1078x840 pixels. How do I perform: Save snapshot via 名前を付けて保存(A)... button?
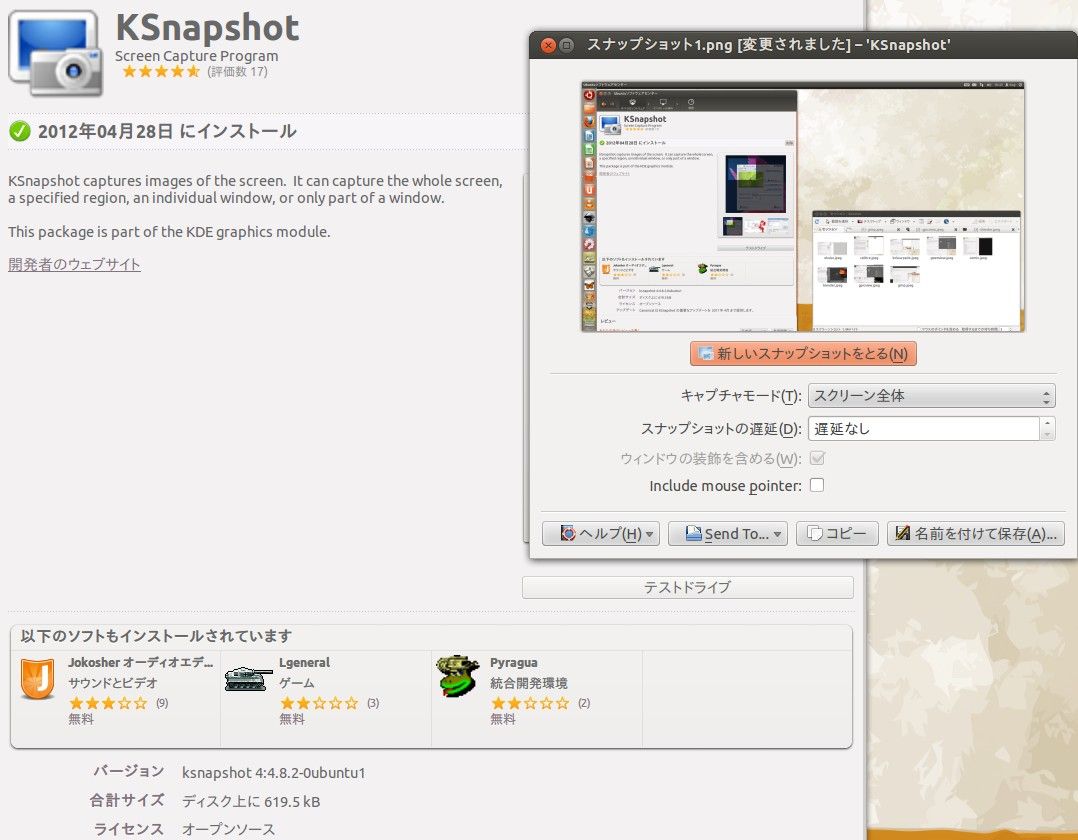tap(976, 533)
